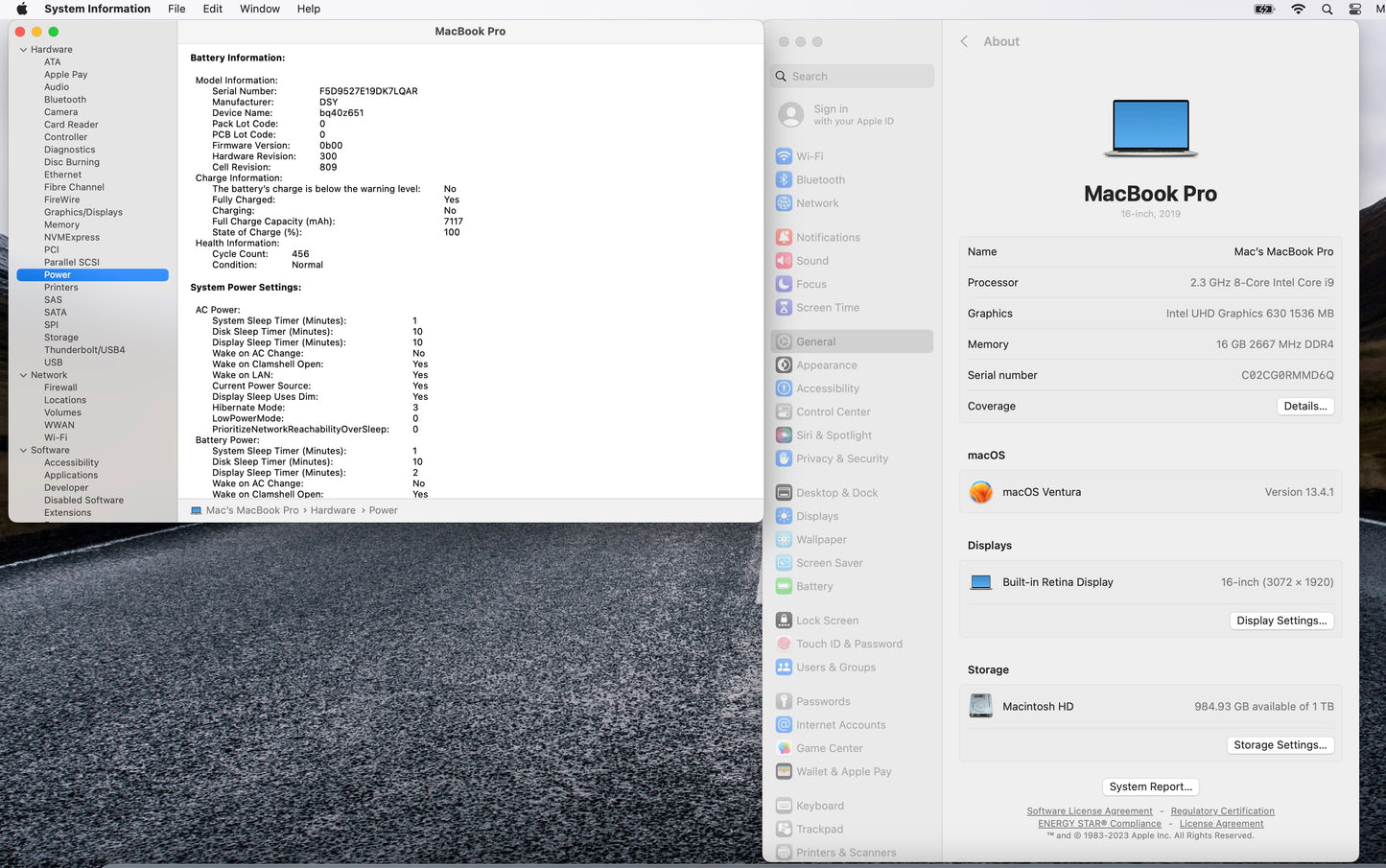Click the Search field in System Settings
The image size is (1386, 868).
click(x=852, y=77)
